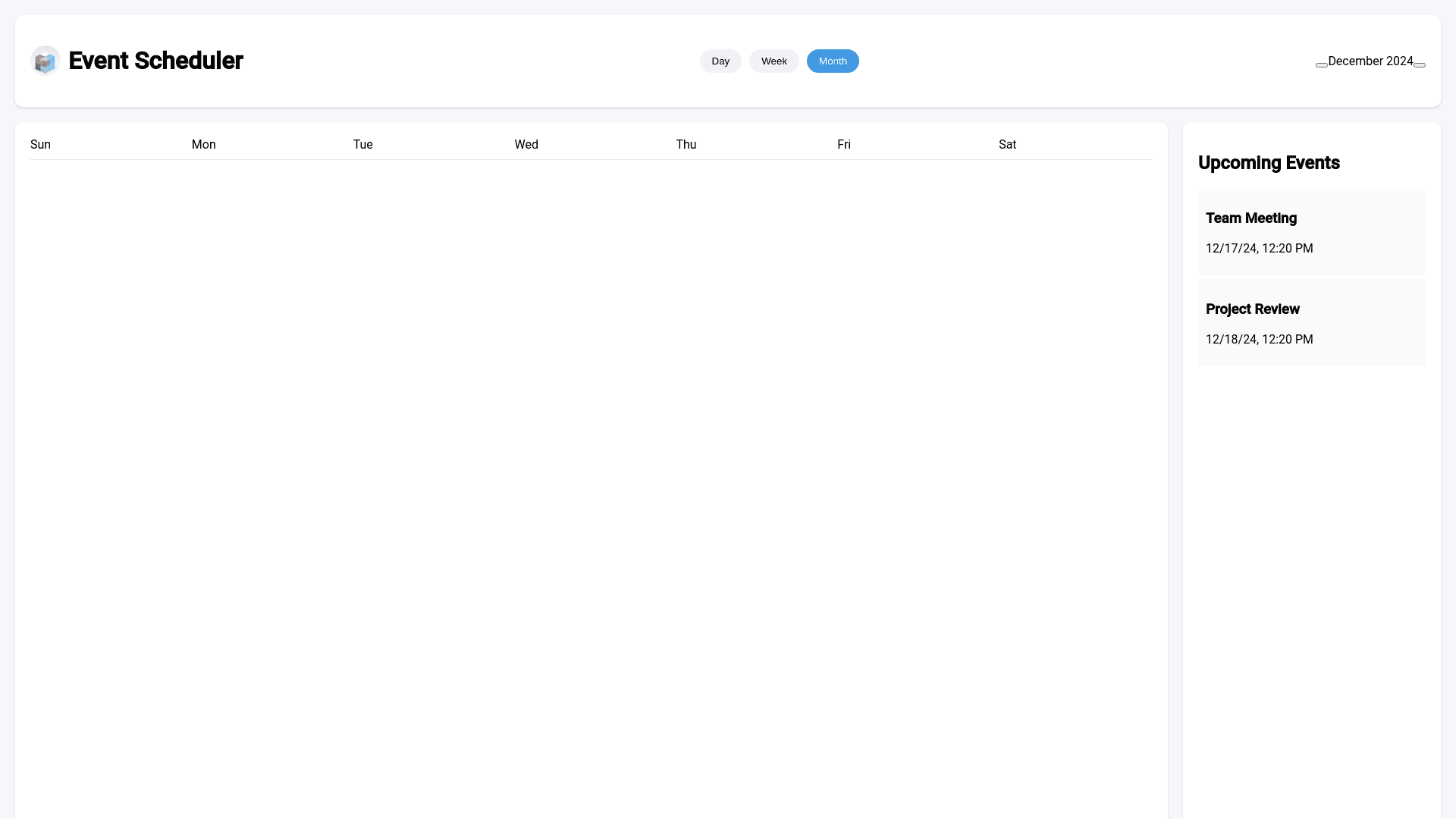Click the 12/17/24, 12:20 PM event time
This screenshot has width=1456, height=819.
coord(1259,249)
